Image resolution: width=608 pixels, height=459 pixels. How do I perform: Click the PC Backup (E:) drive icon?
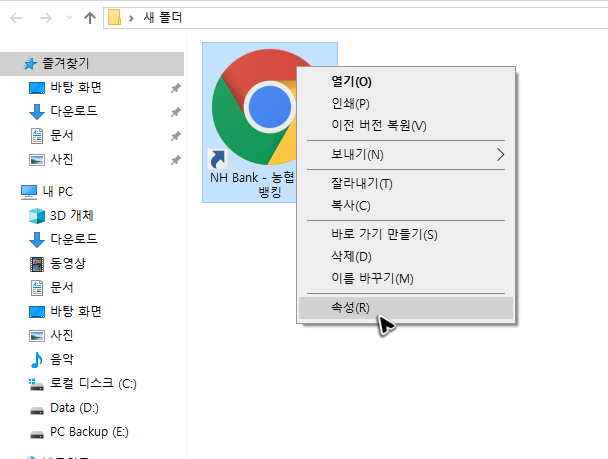tap(37, 434)
